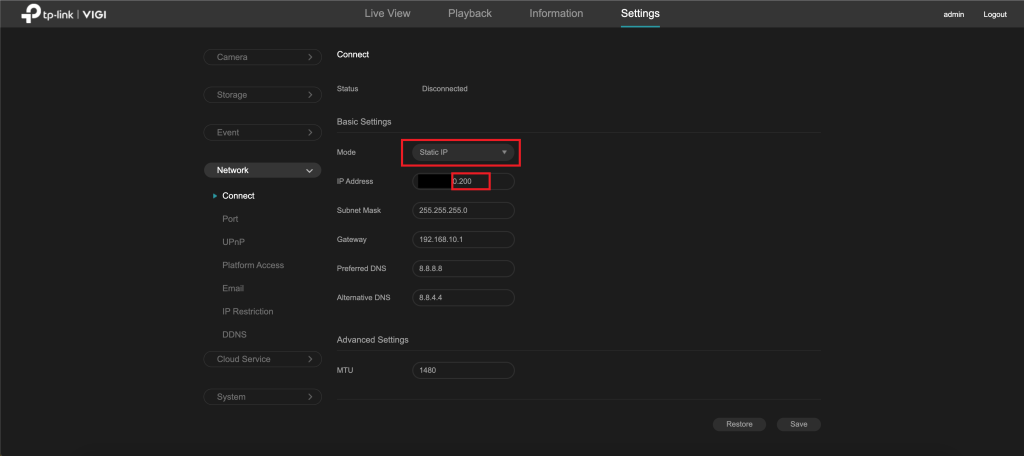Click the Subnet Mask label

click(359, 210)
